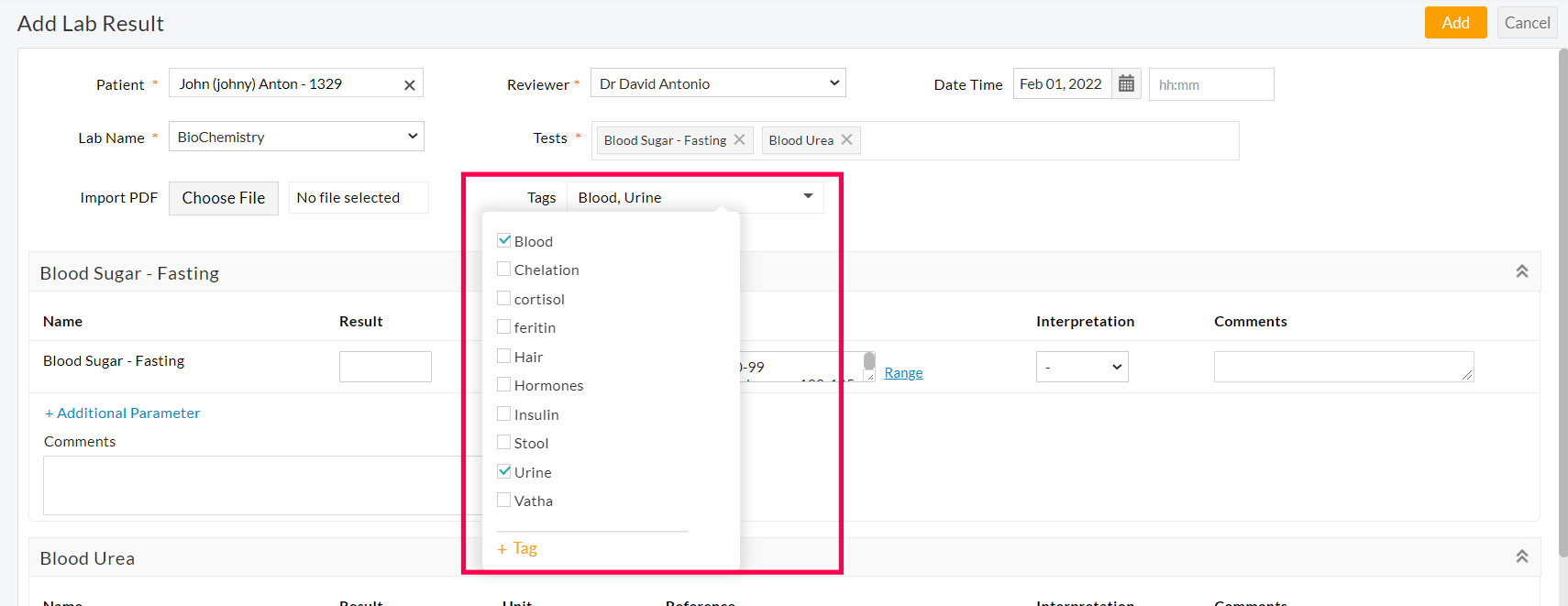Add a new tag with + Tag

click(517, 548)
